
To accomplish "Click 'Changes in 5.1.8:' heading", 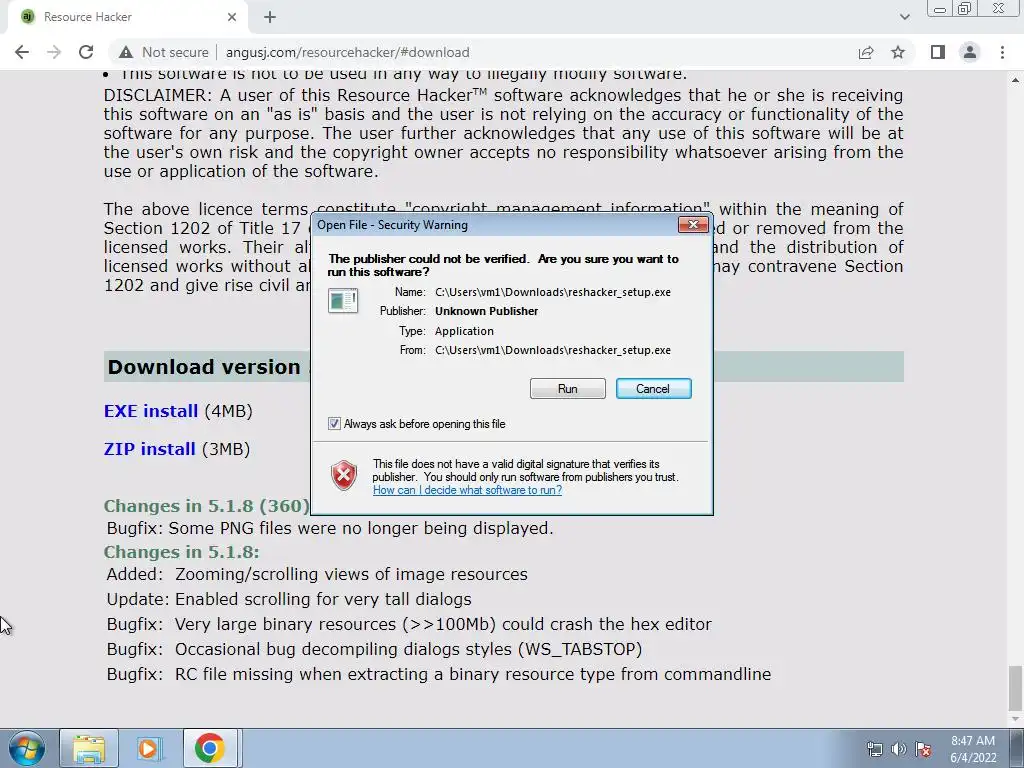I will pos(182,552).
